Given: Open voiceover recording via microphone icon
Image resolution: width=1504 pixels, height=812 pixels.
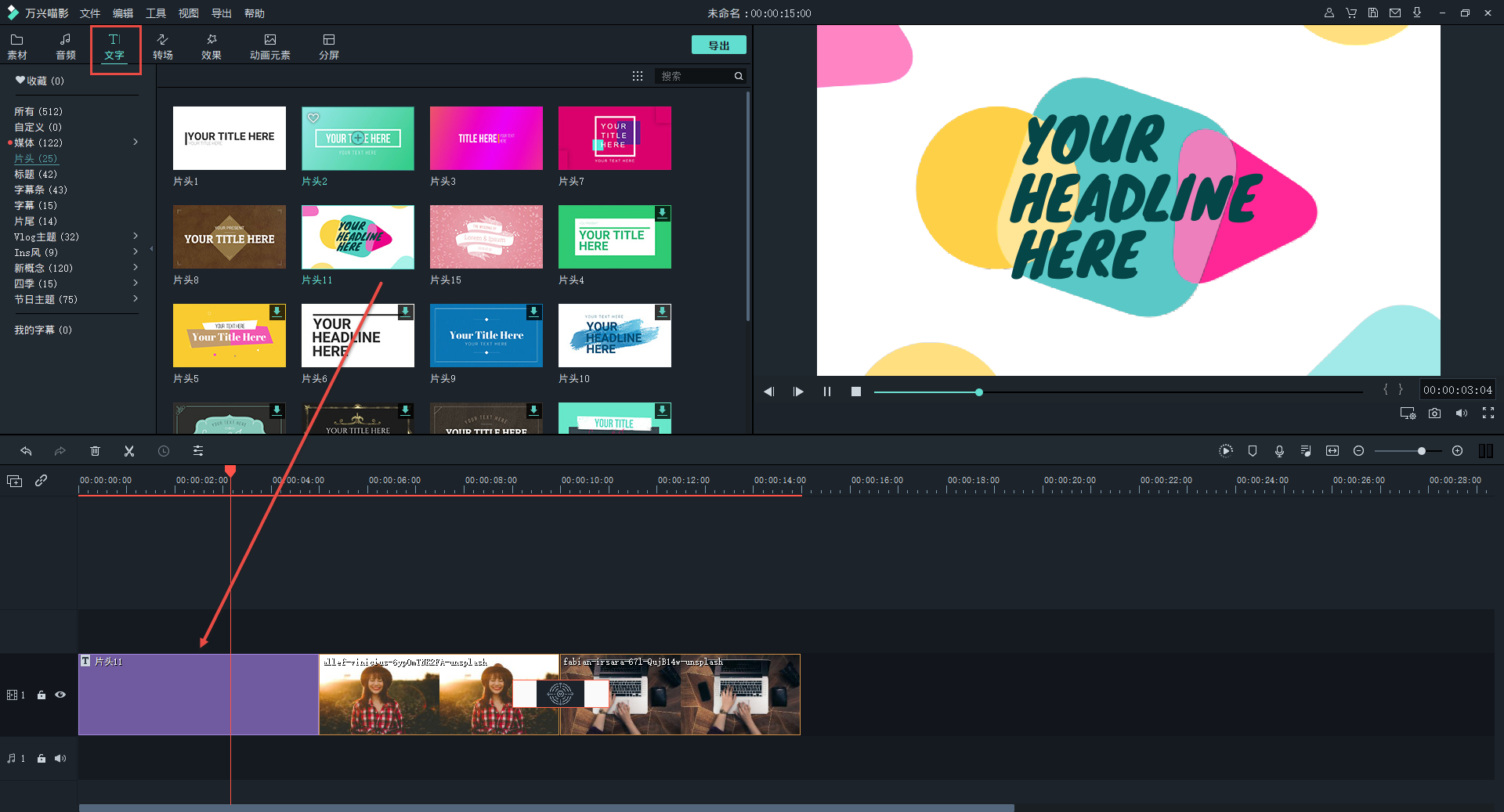Looking at the screenshot, I should [x=1279, y=451].
